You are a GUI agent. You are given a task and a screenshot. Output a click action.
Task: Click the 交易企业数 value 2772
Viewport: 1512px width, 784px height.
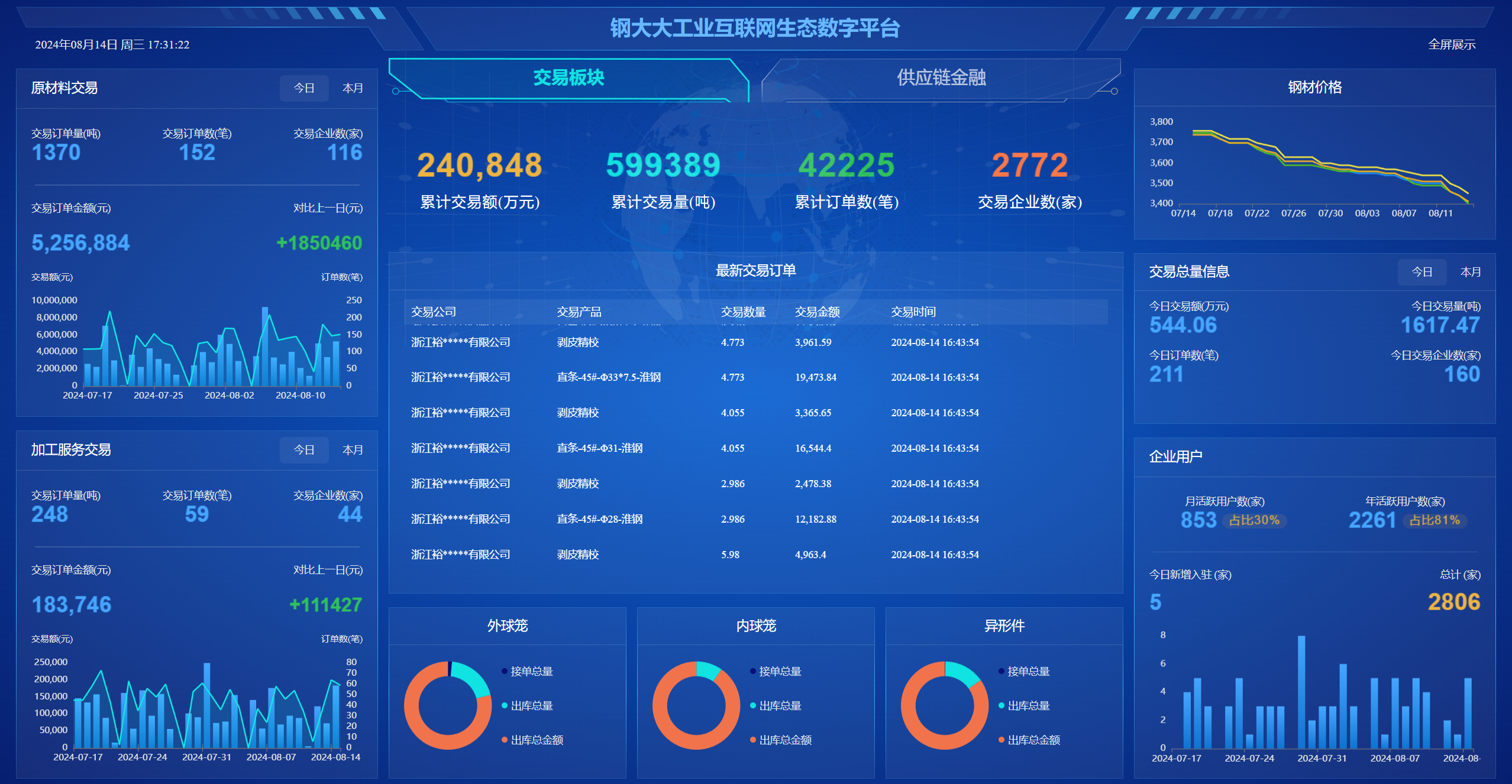pyautogui.click(x=1030, y=165)
